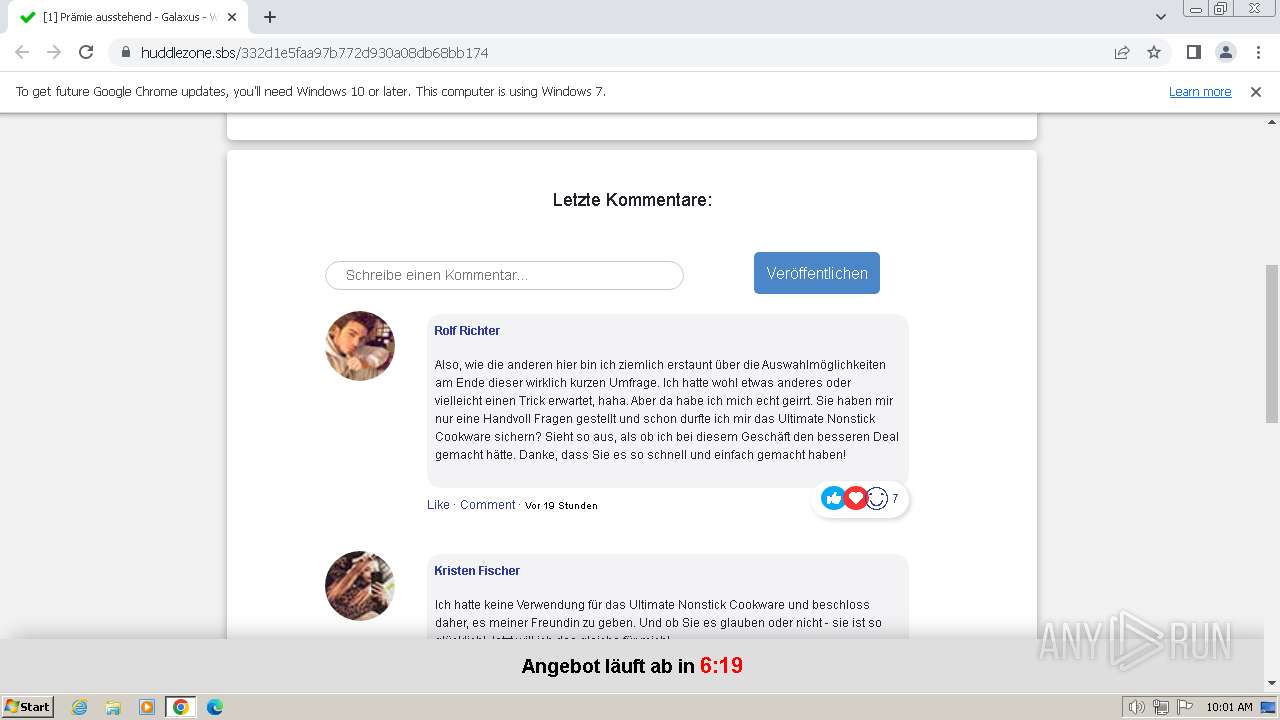Dismiss the Chrome update notification bar
This screenshot has width=1280, height=720.
click(1256, 91)
